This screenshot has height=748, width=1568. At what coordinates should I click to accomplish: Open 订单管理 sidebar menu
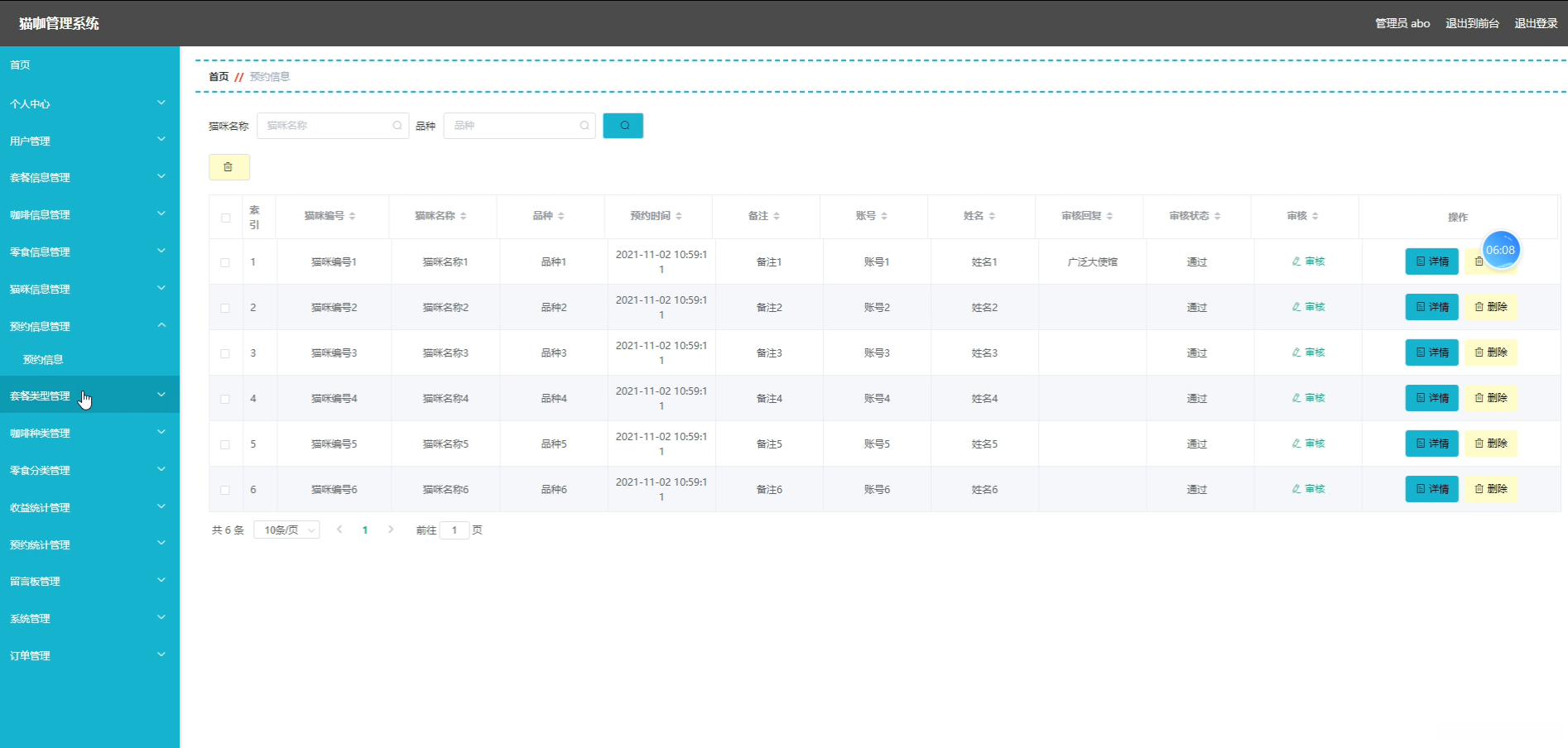click(x=89, y=655)
